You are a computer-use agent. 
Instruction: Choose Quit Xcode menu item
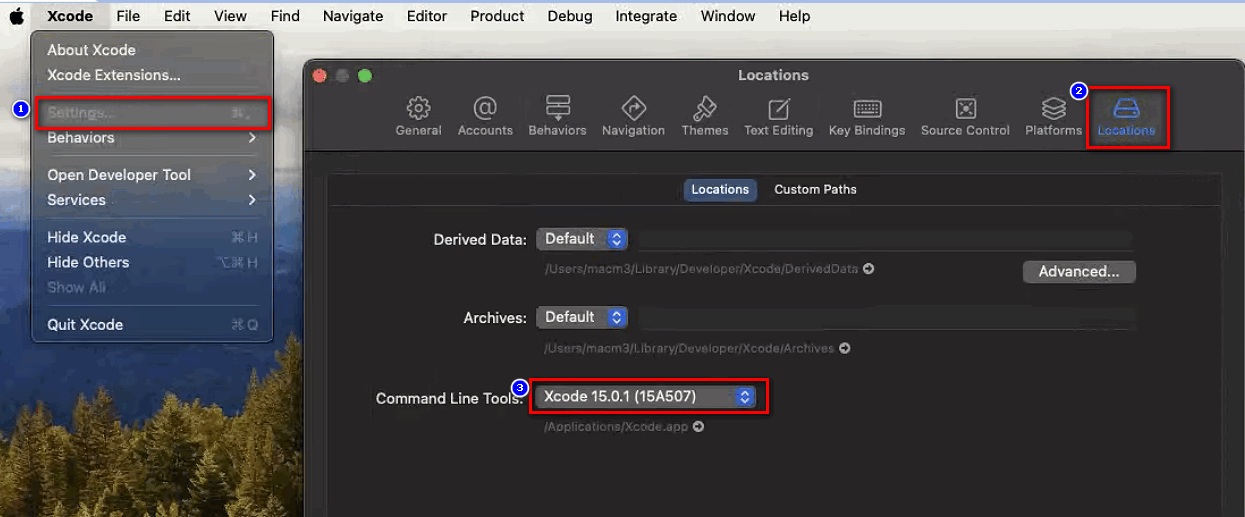[x=152, y=325]
